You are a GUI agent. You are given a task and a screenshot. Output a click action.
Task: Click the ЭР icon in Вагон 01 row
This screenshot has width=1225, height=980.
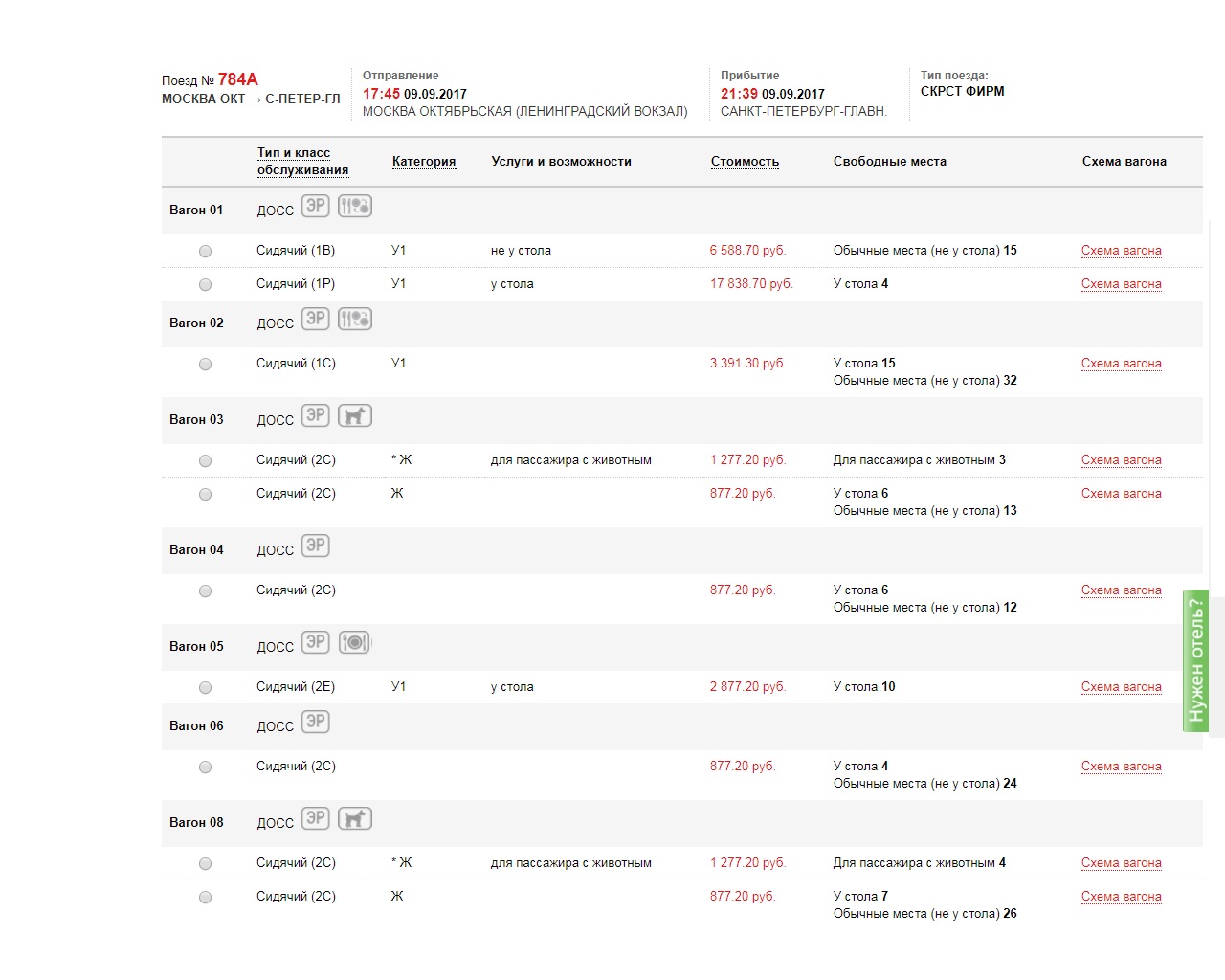coord(316,206)
